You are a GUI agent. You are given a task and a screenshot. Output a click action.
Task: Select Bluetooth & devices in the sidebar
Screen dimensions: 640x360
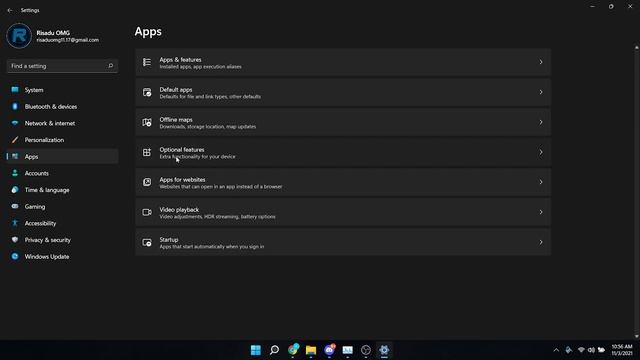pyautogui.click(x=62, y=107)
